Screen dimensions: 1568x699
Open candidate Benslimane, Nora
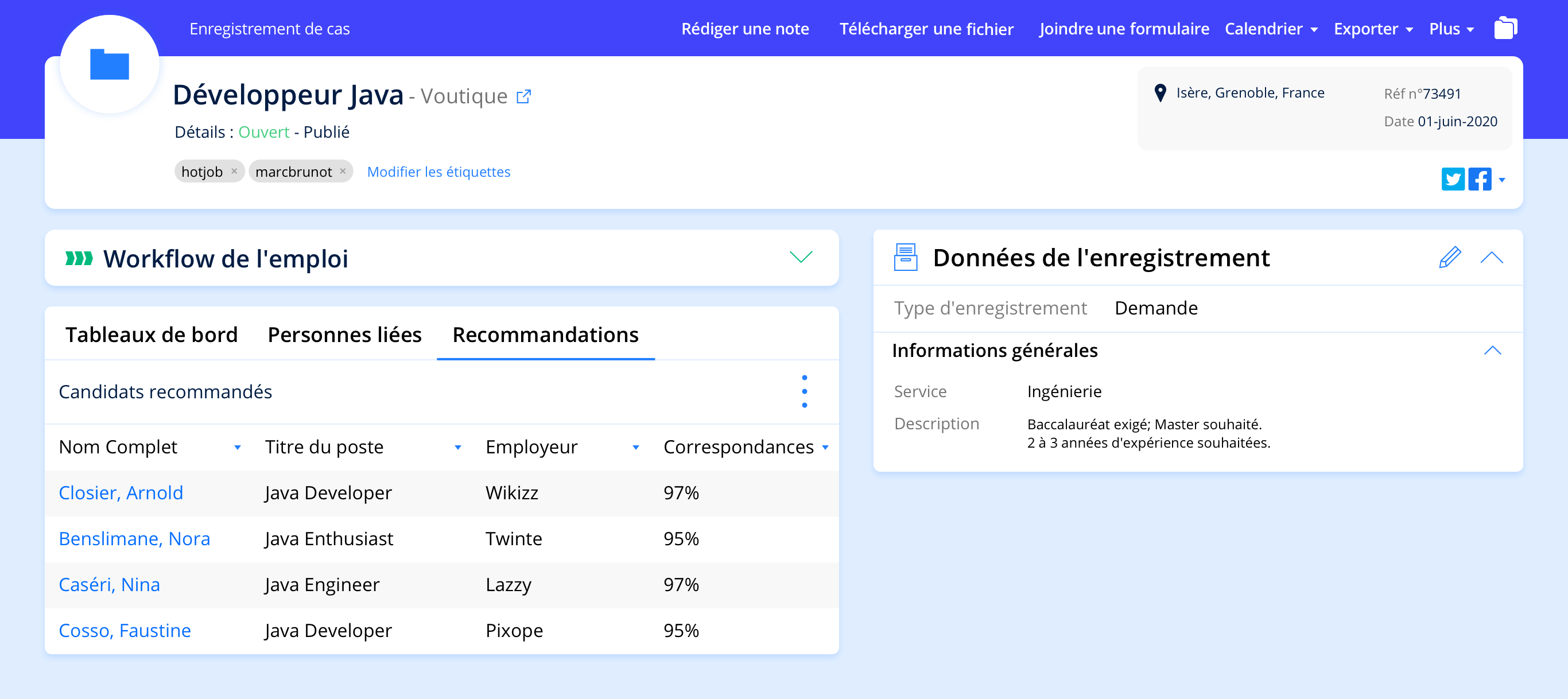click(x=134, y=538)
